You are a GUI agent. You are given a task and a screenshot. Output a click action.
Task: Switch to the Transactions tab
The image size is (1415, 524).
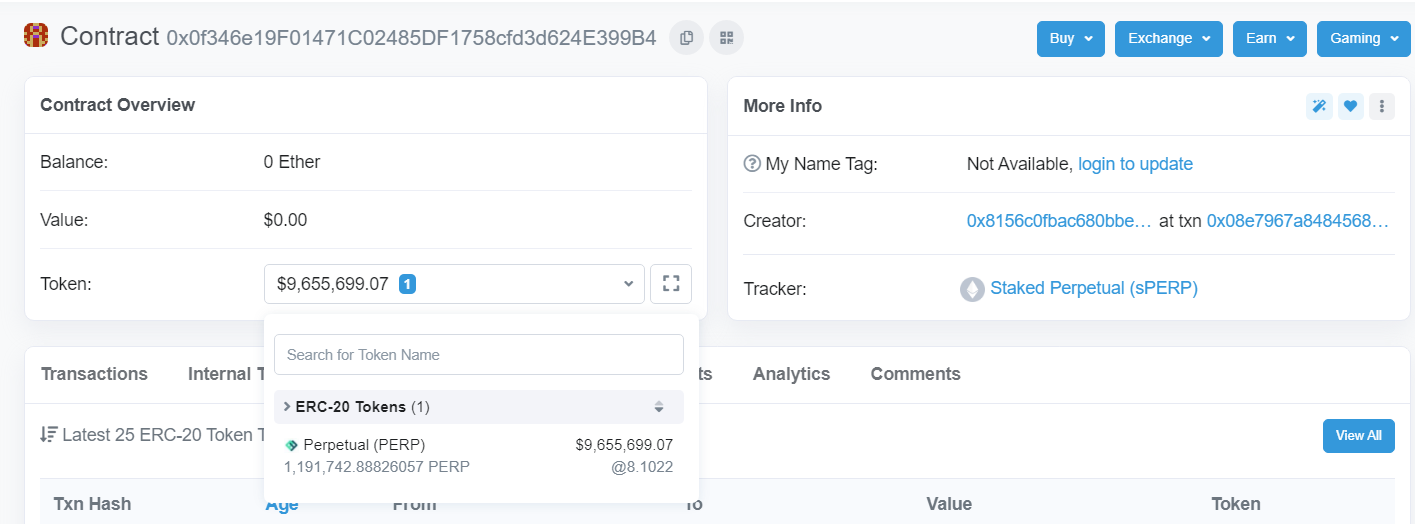[94, 374]
